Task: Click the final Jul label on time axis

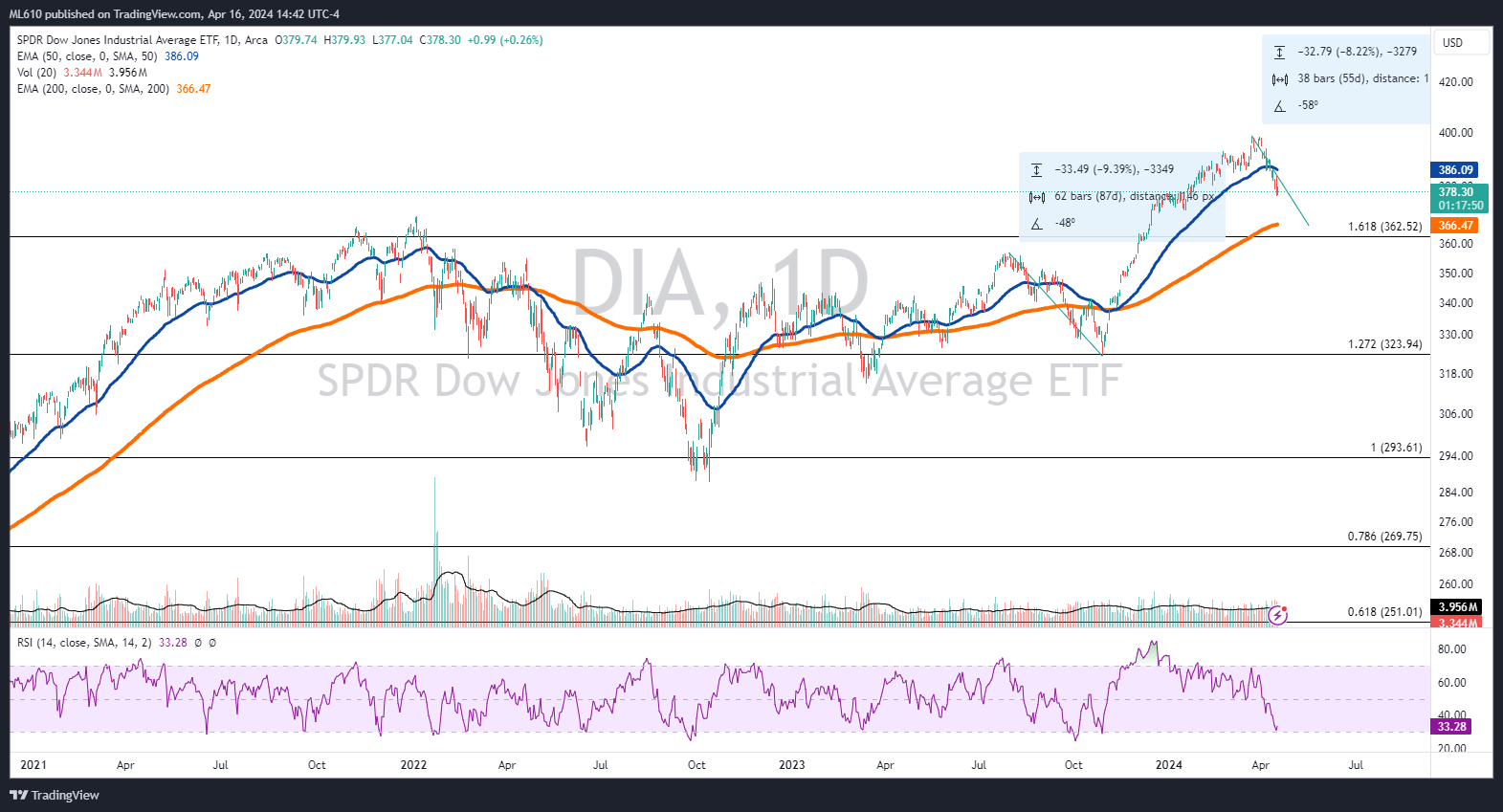Action: coord(1356,765)
